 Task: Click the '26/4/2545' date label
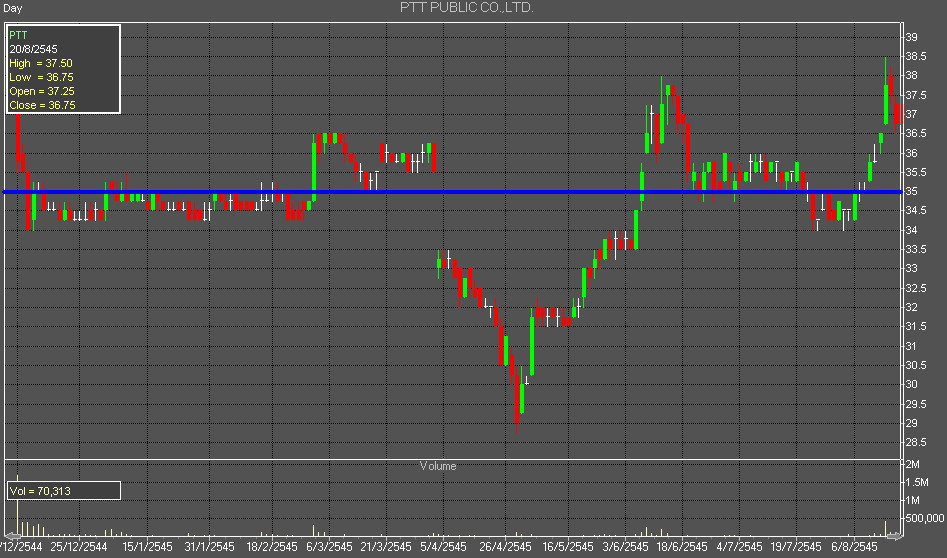point(506,547)
